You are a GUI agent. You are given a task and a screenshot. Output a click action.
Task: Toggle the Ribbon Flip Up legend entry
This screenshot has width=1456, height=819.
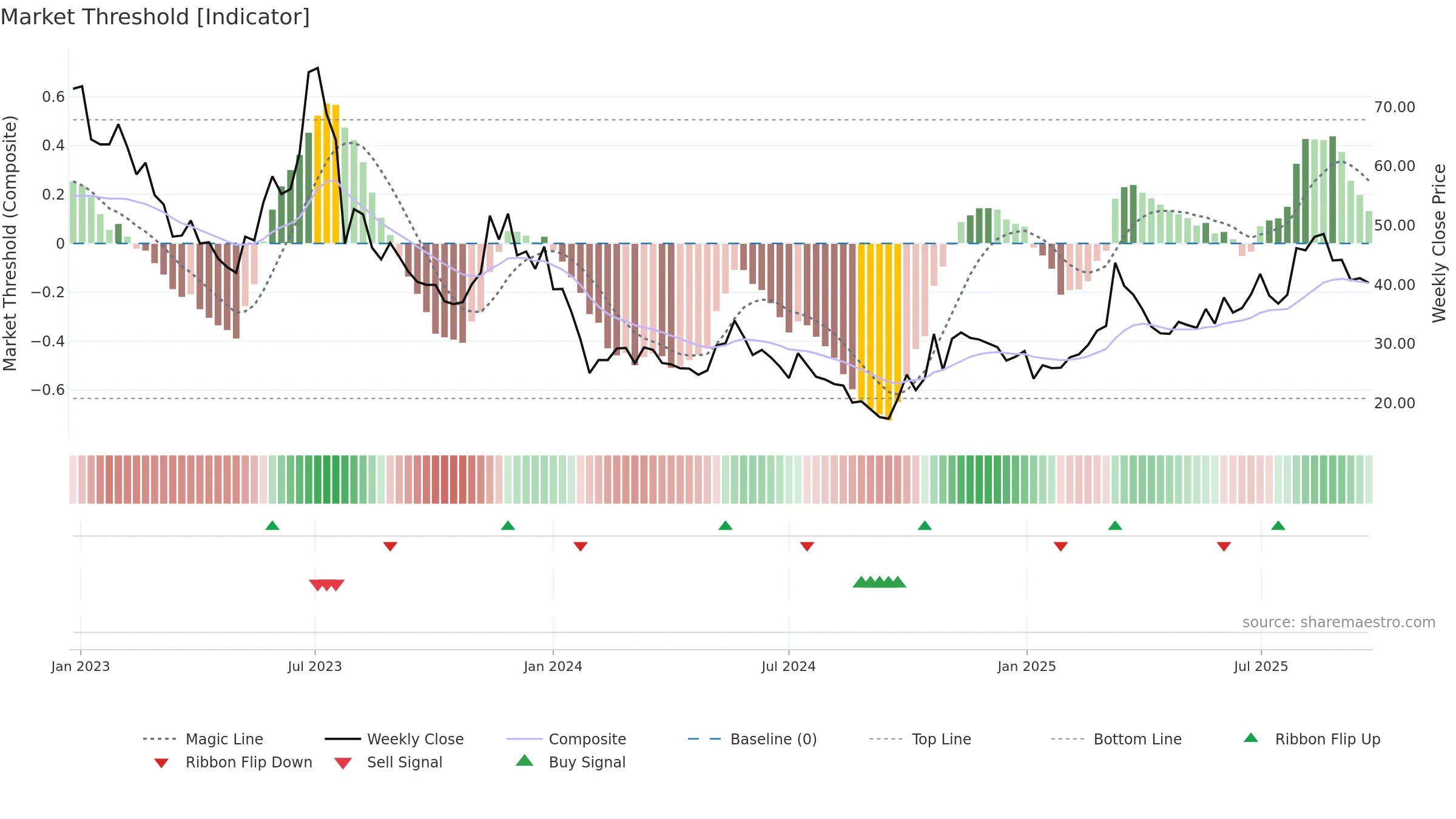1312,739
